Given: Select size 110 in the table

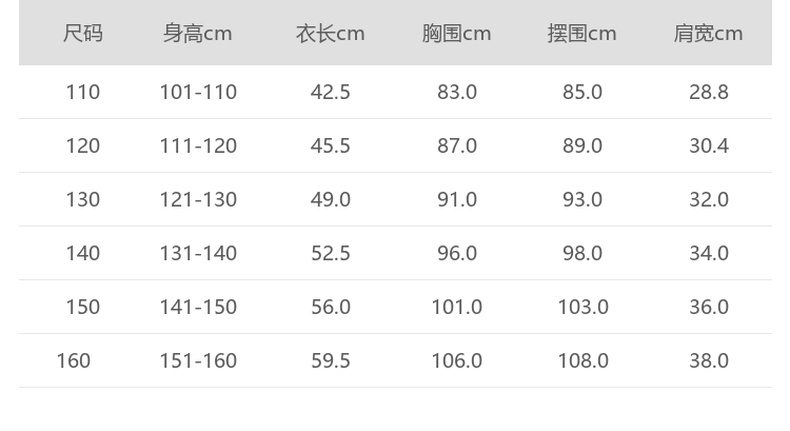Looking at the screenshot, I should point(83,92).
